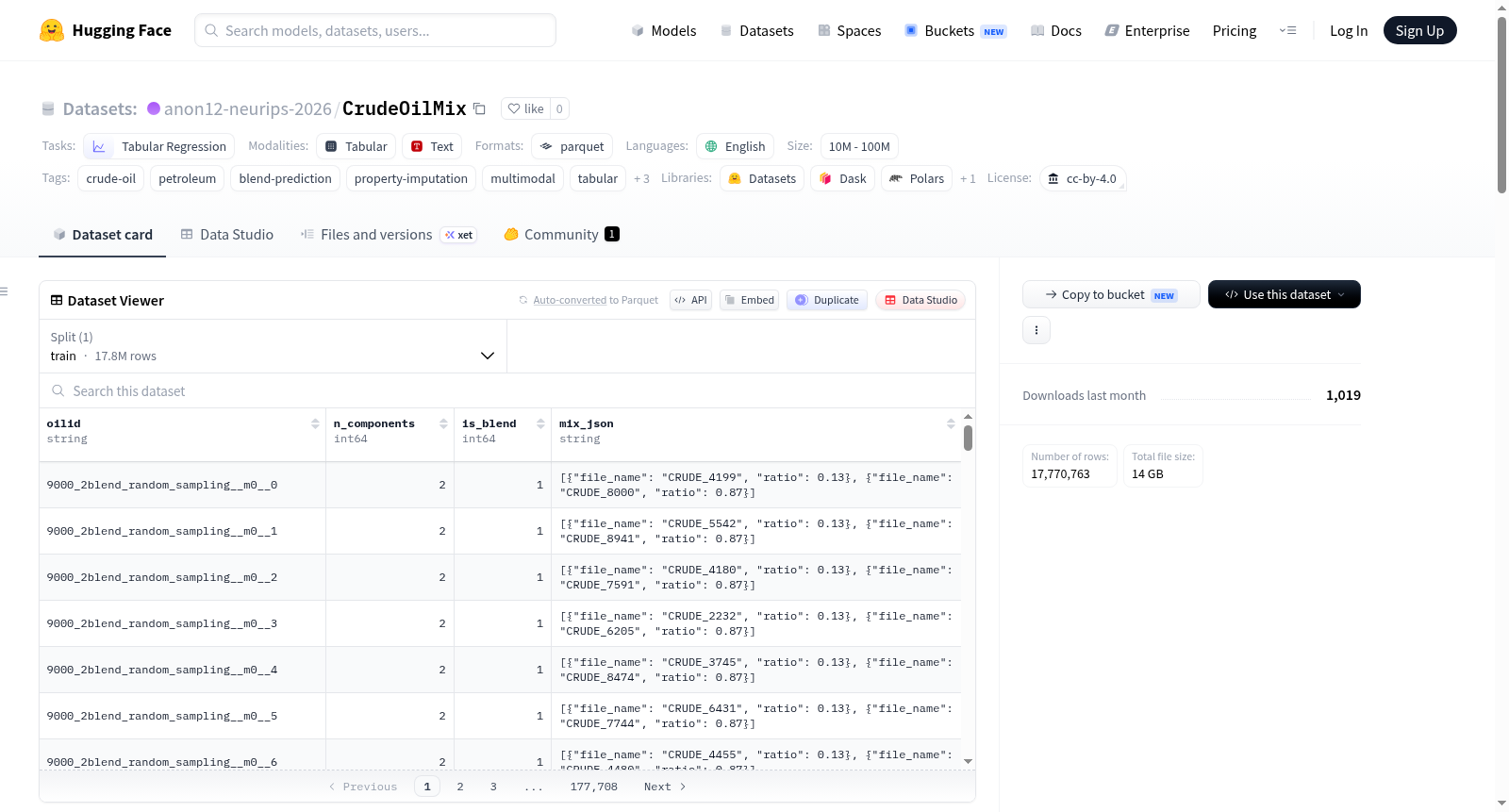Select the crude-oil tag

point(111,178)
